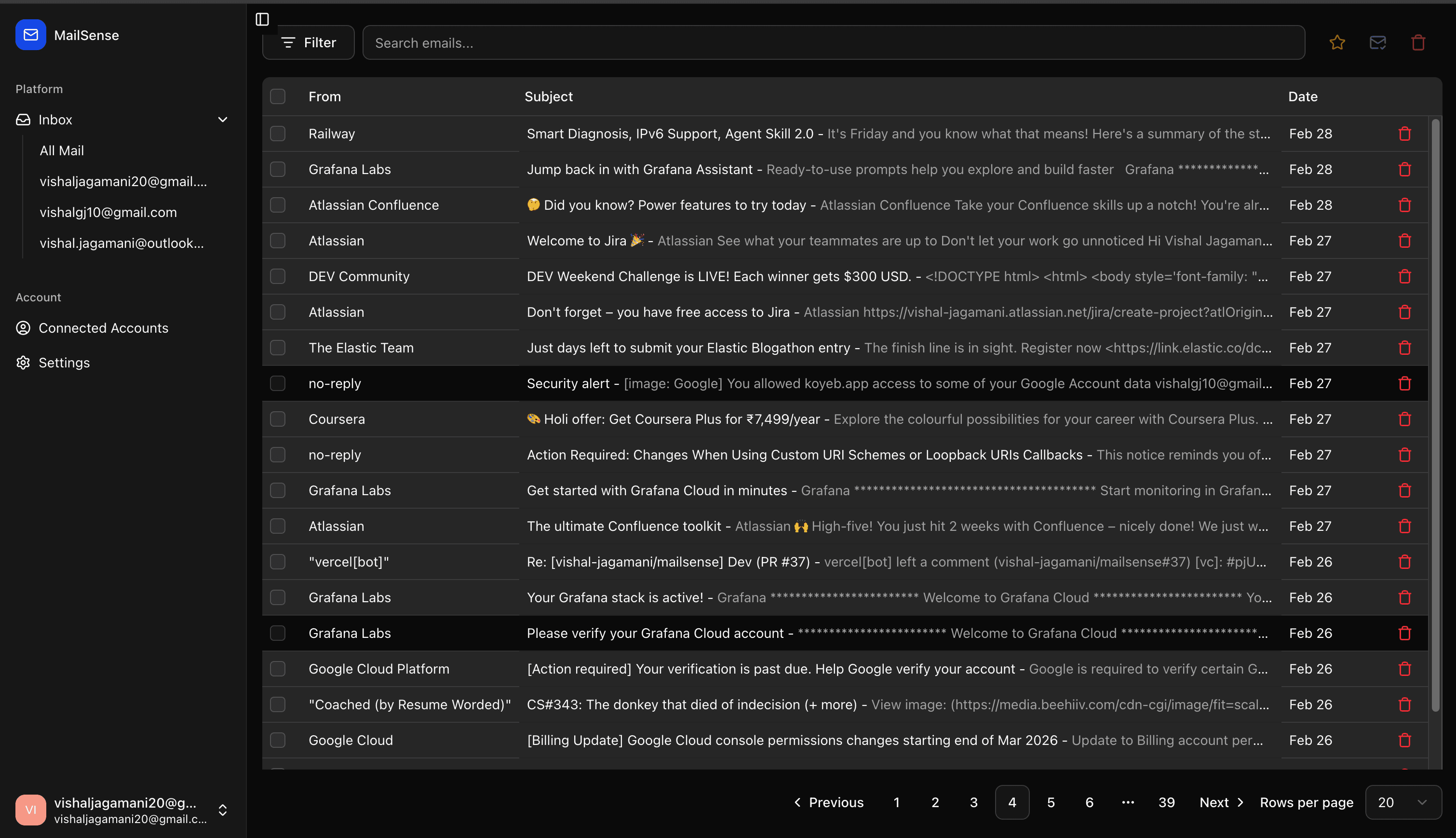Open the Rows per page dropdown
The height and width of the screenshot is (838, 1456).
point(1402,802)
